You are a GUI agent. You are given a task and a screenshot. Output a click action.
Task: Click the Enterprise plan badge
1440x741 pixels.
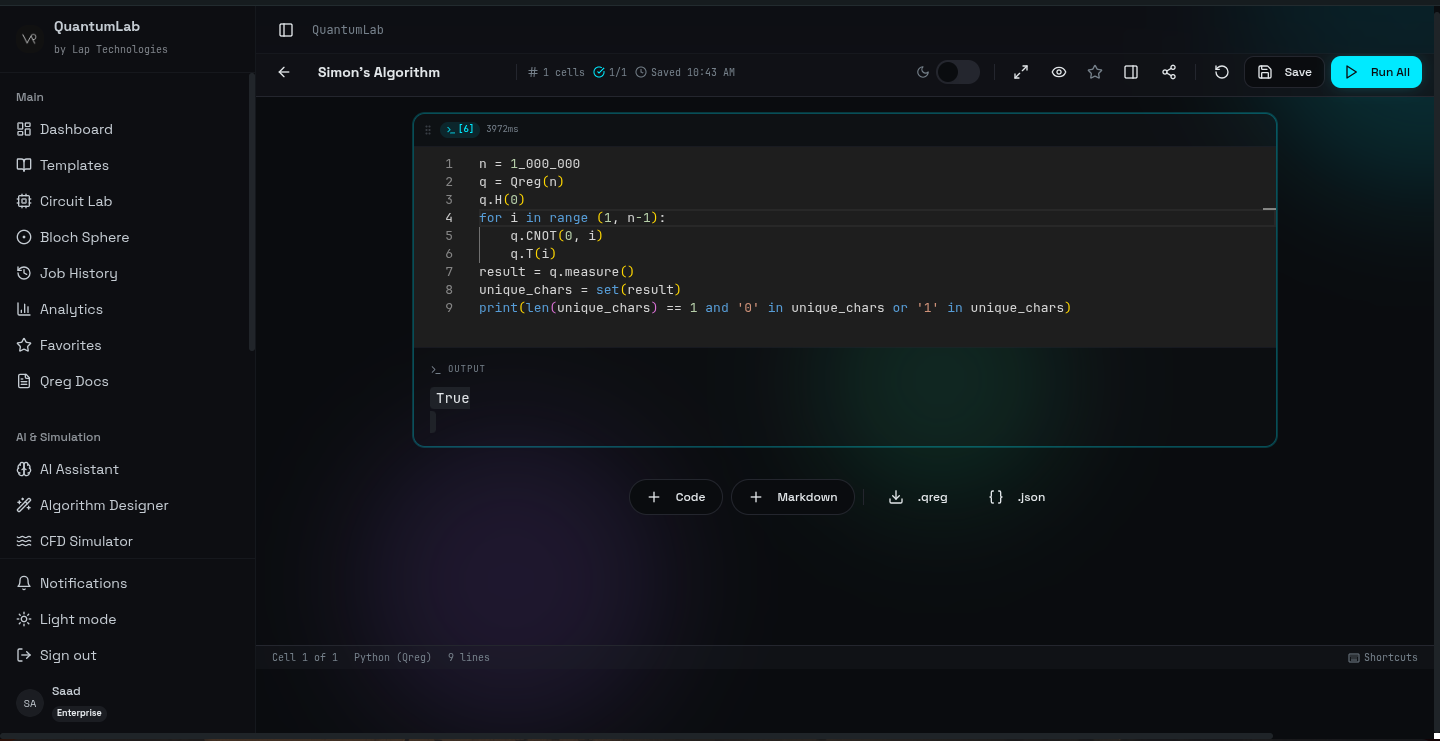(79, 713)
